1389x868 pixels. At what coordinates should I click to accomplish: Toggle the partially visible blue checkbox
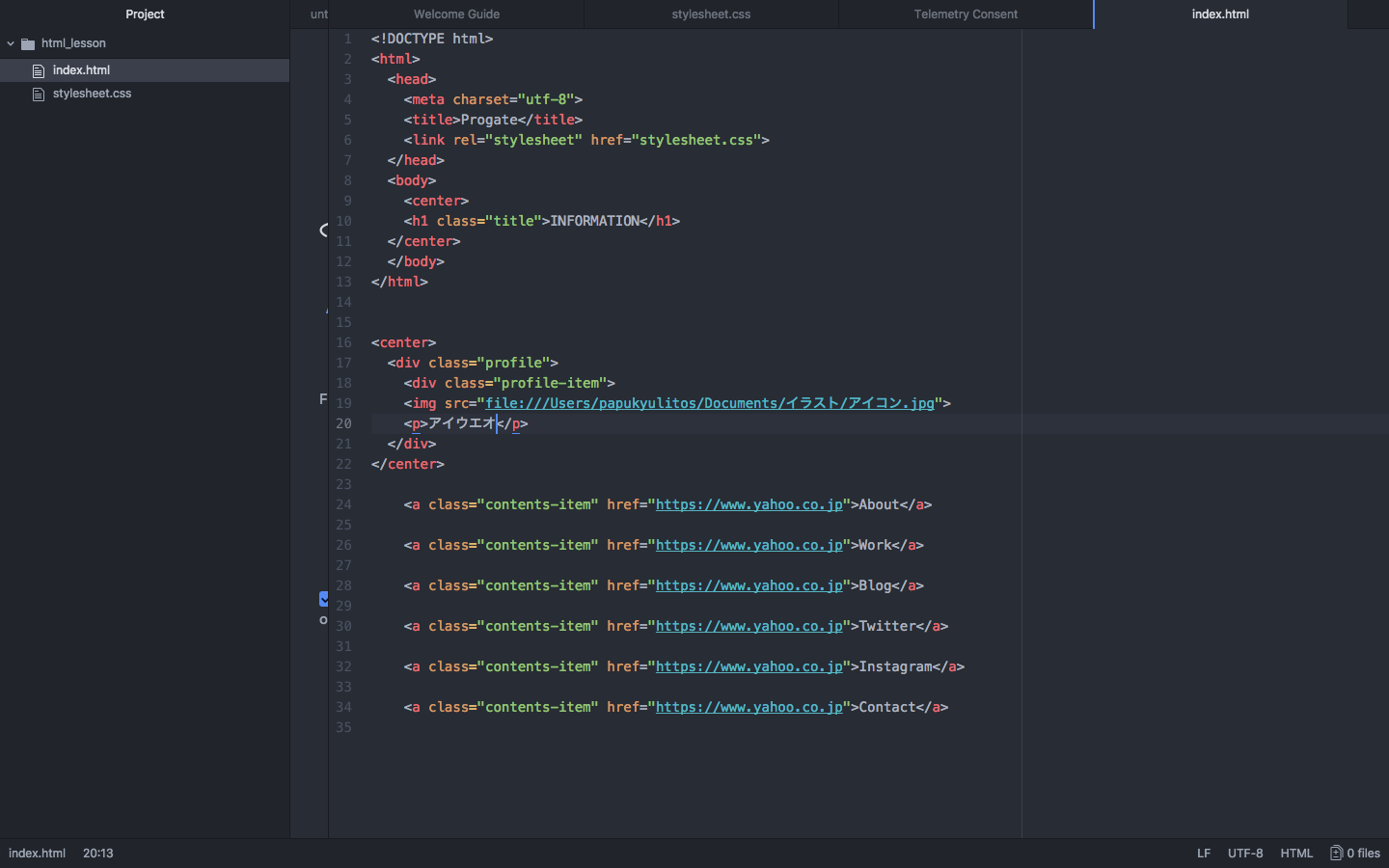pos(324,599)
